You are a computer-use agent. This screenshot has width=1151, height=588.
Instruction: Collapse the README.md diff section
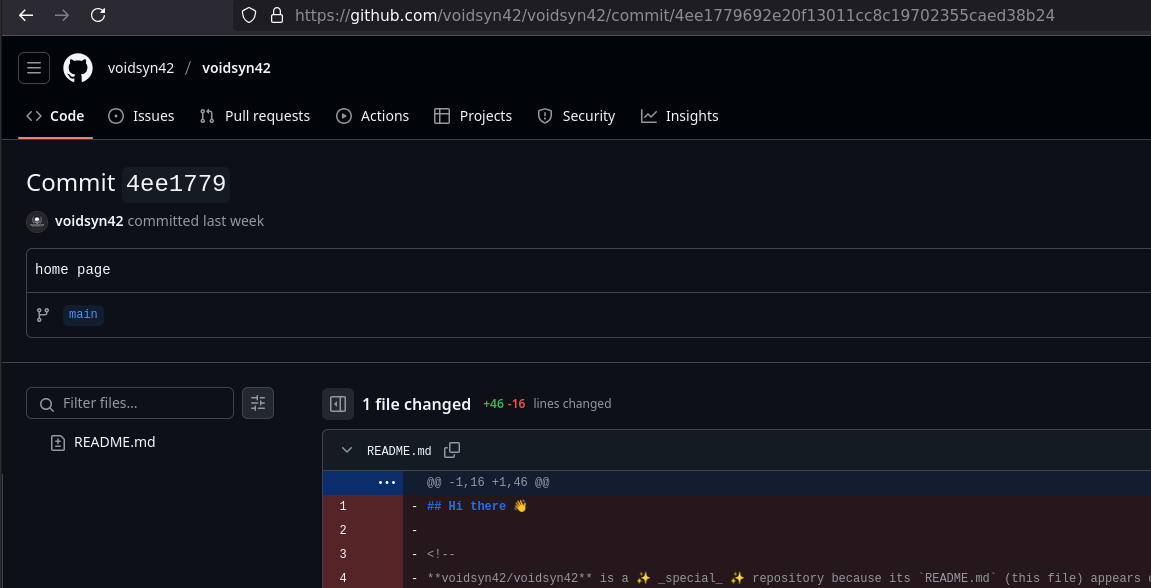tap(346, 450)
